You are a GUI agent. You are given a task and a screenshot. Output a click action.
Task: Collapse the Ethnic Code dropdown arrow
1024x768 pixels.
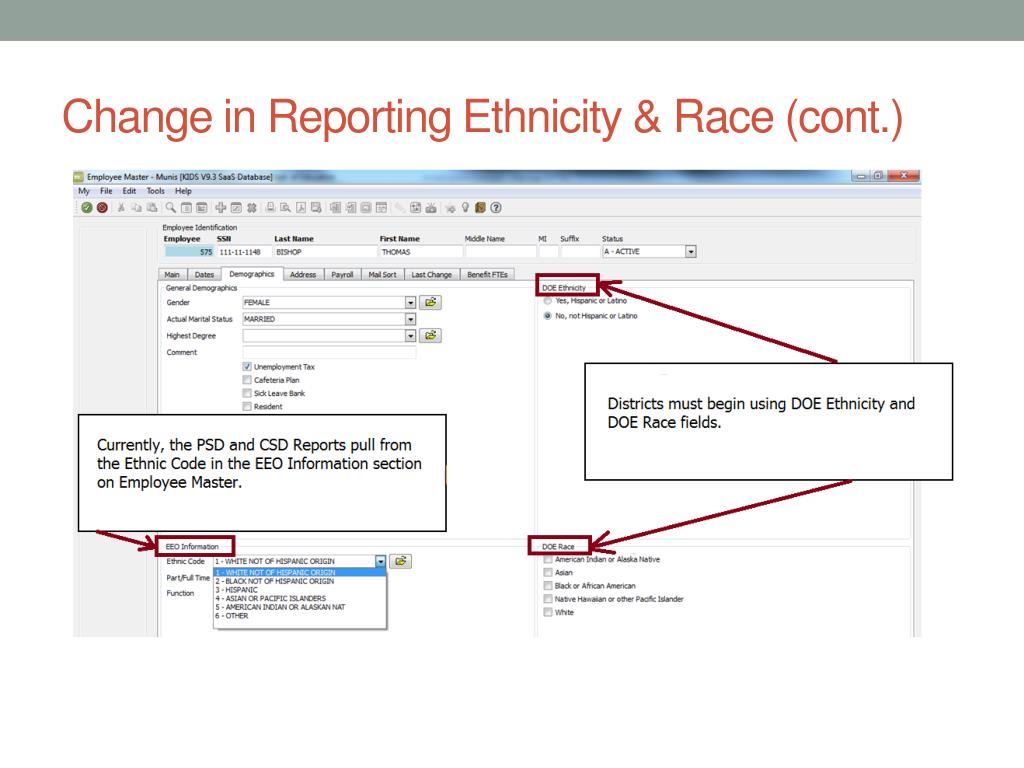pyautogui.click(x=380, y=561)
